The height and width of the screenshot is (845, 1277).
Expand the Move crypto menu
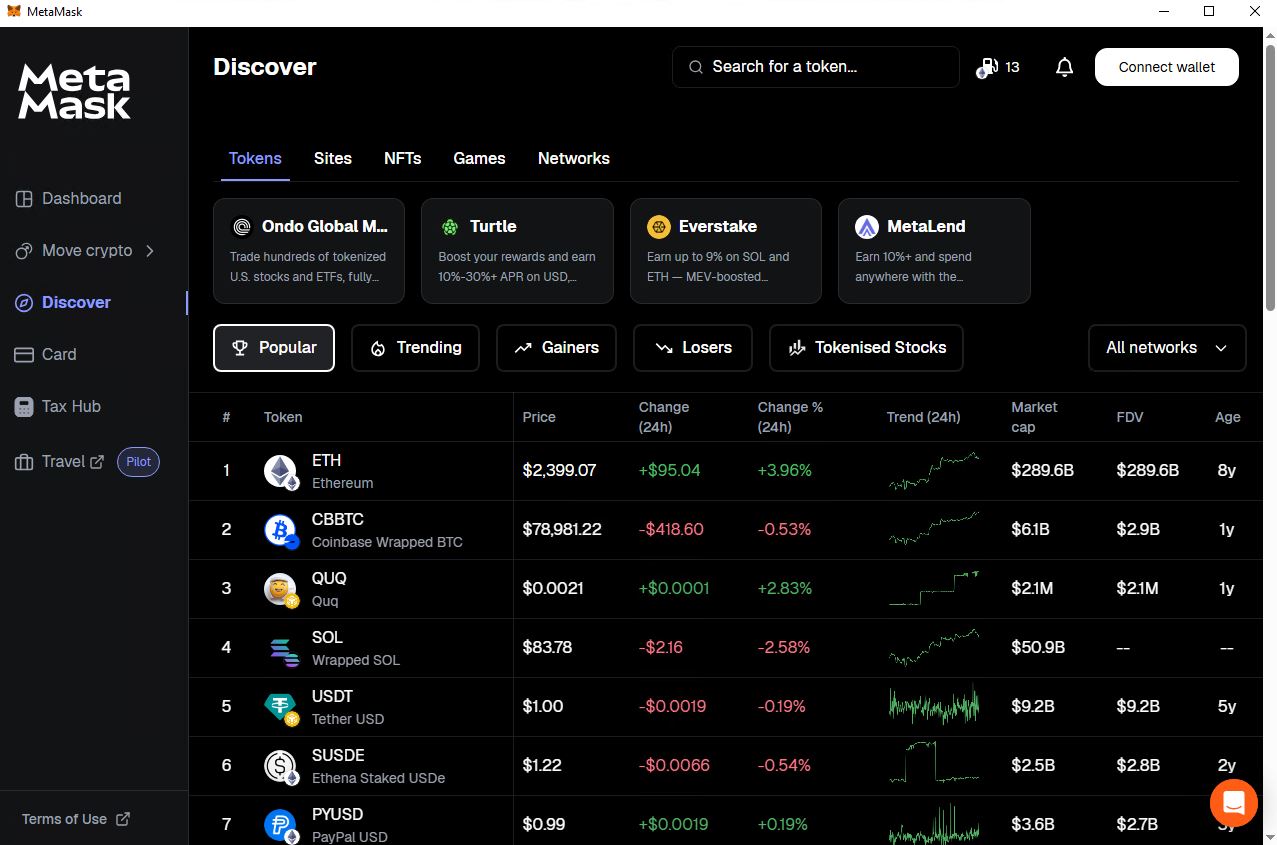(85, 250)
